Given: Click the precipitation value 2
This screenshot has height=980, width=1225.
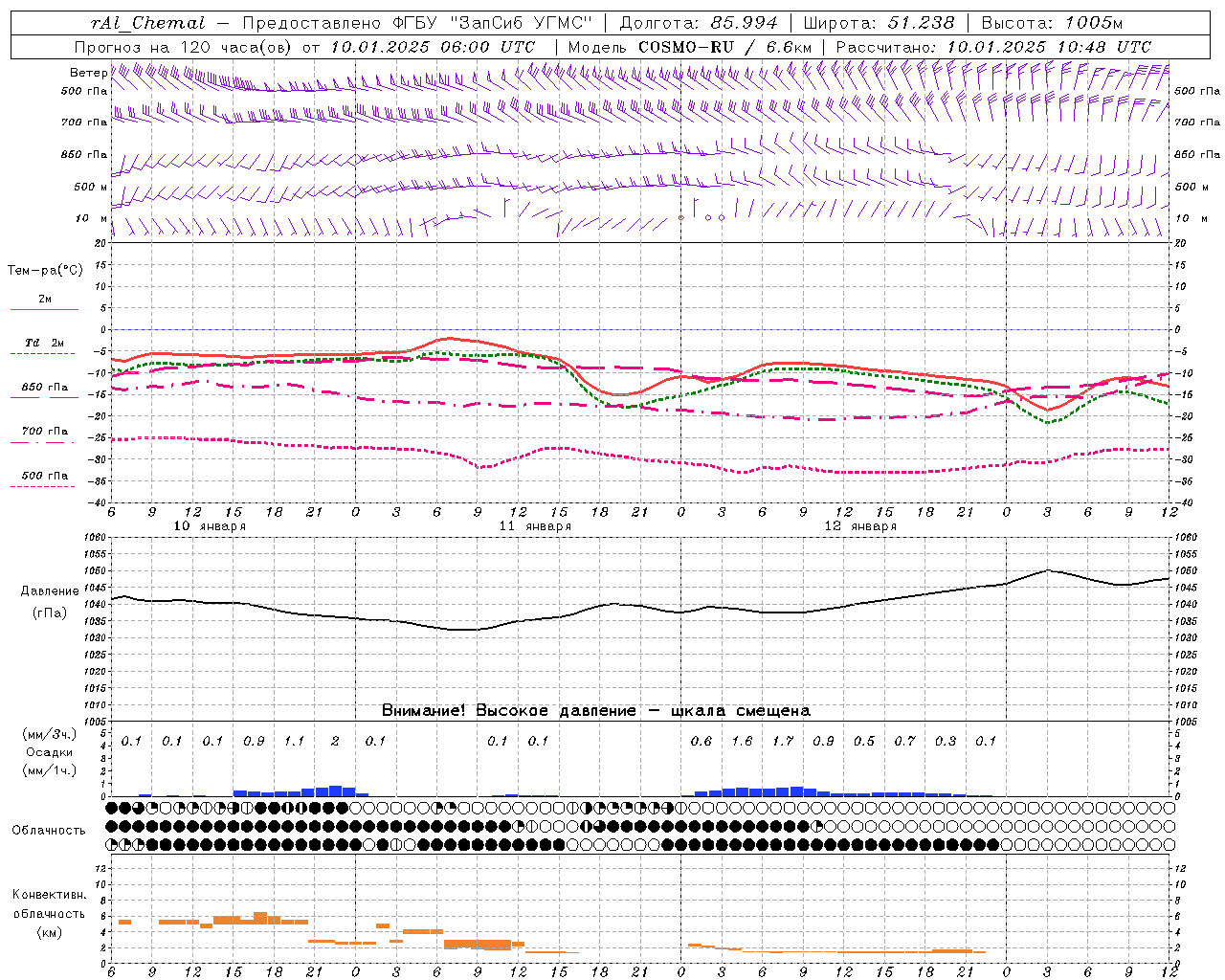Looking at the screenshot, I should click(335, 741).
